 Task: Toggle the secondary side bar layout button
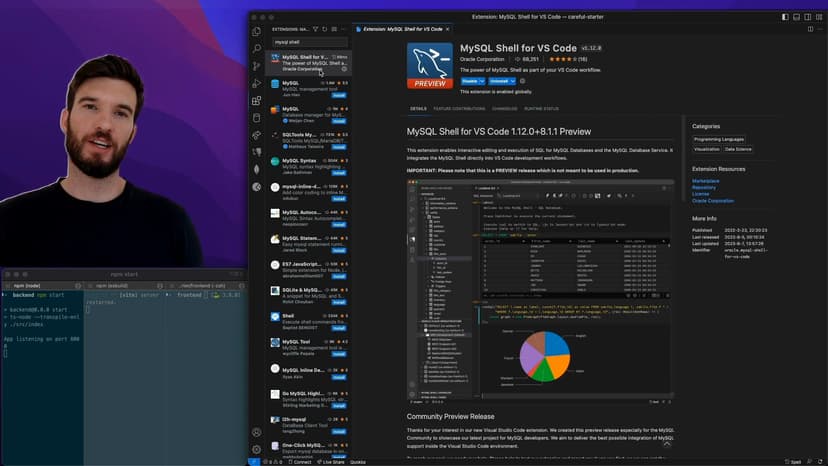point(807,17)
